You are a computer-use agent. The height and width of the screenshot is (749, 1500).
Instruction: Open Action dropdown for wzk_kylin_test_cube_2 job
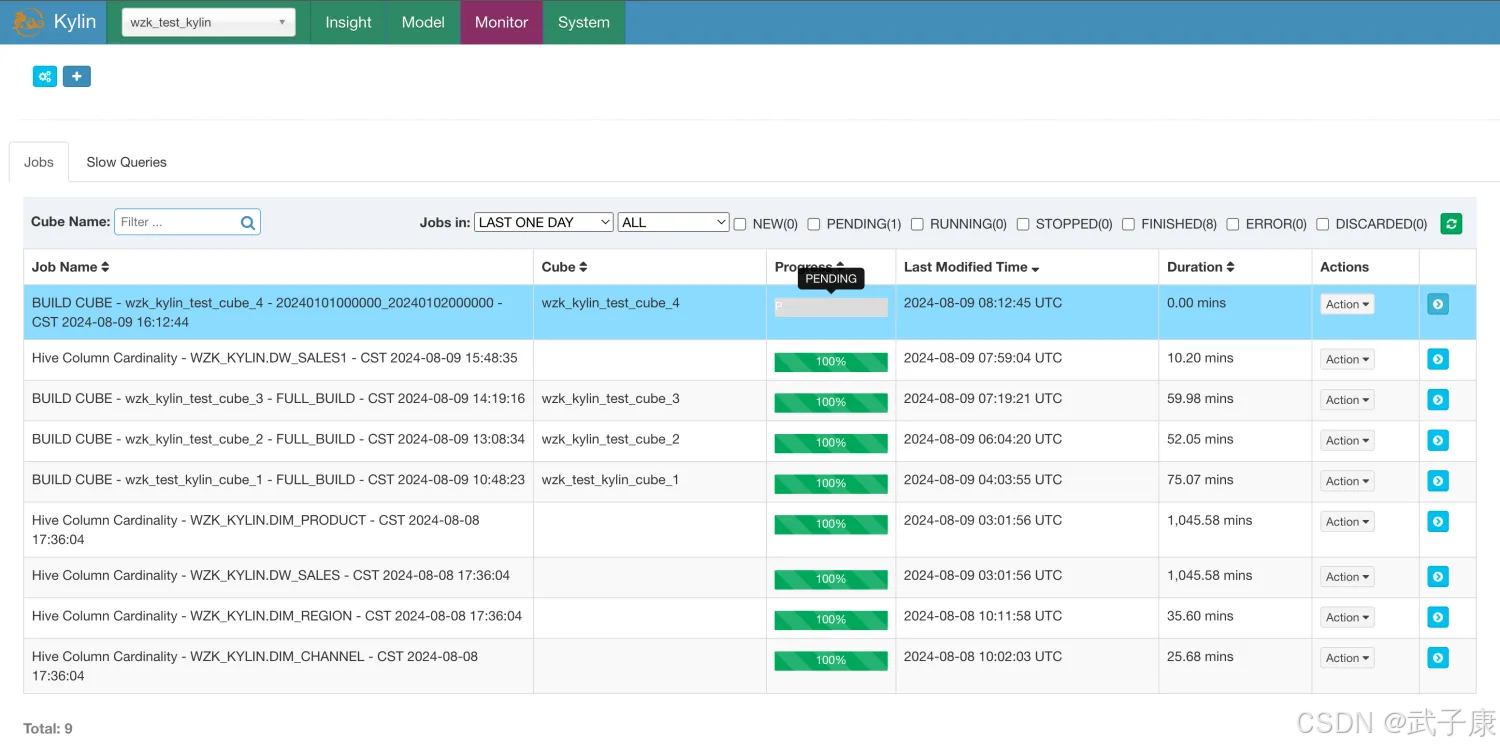(1347, 441)
